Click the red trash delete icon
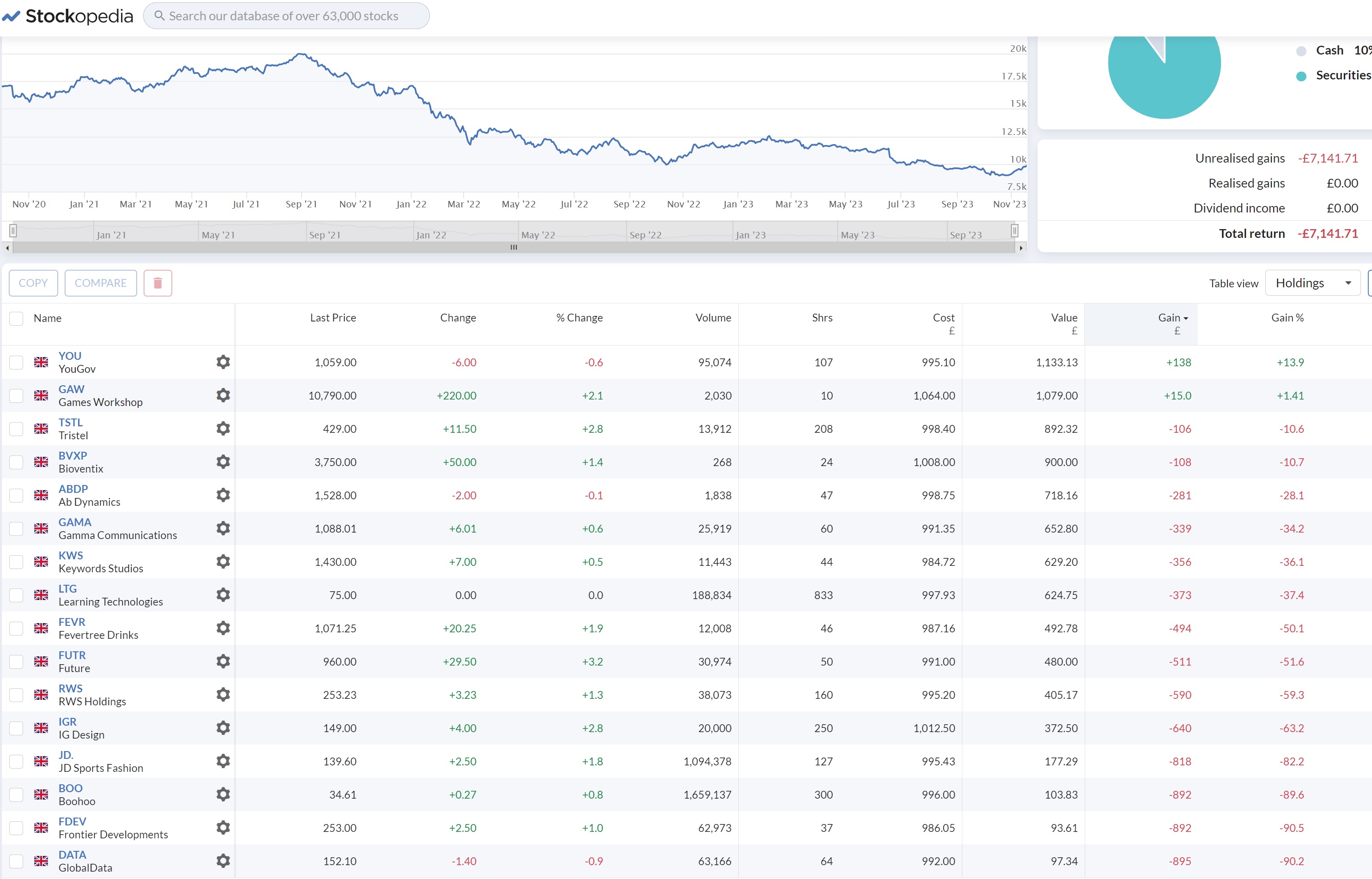The image size is (1372, 879). 158,283
